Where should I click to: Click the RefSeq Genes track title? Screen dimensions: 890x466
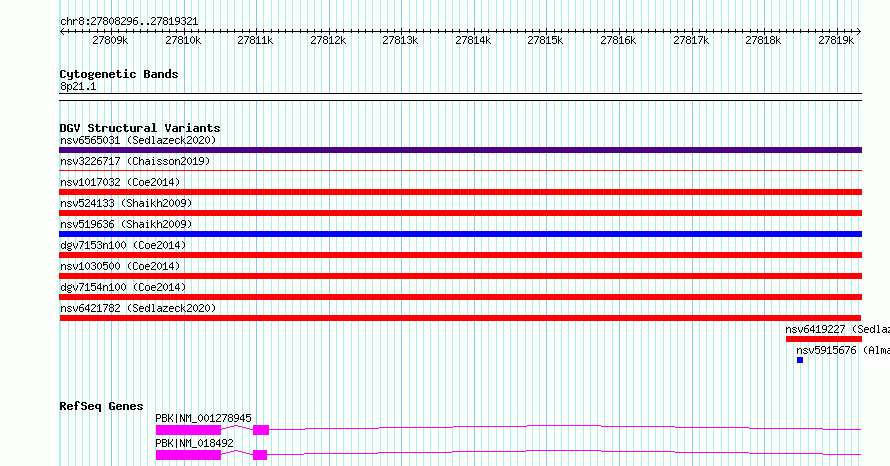101,406
